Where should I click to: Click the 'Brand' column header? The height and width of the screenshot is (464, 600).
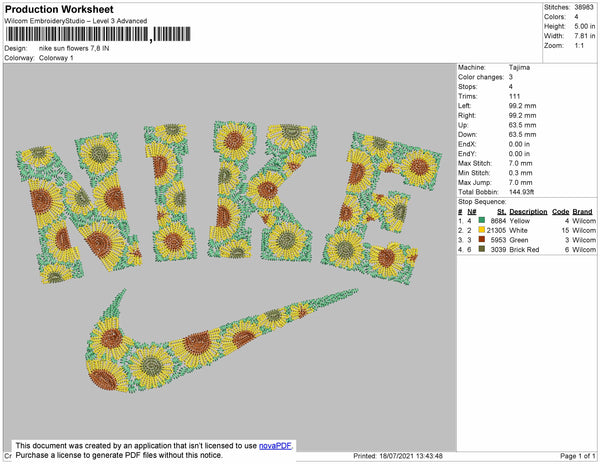point(582,212)
